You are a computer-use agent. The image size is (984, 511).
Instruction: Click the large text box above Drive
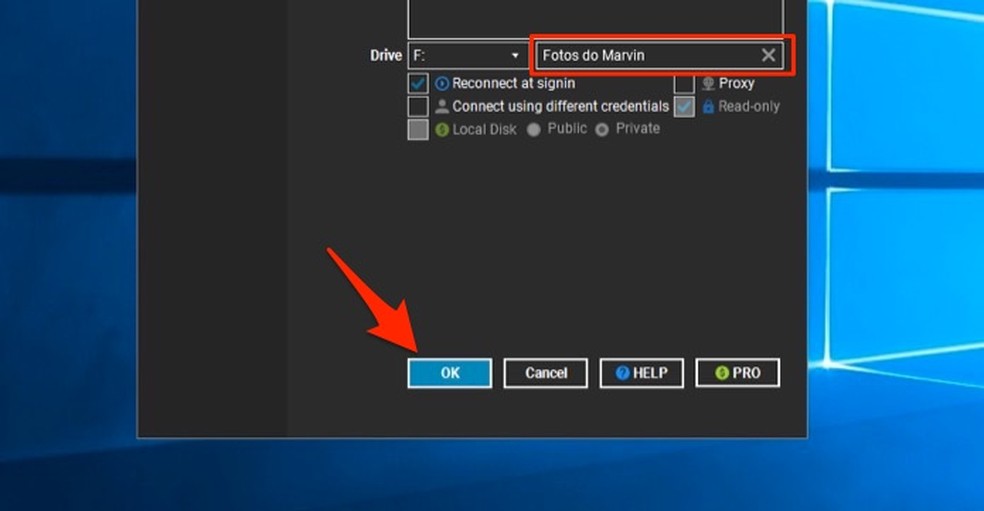[x=595, y=18]
